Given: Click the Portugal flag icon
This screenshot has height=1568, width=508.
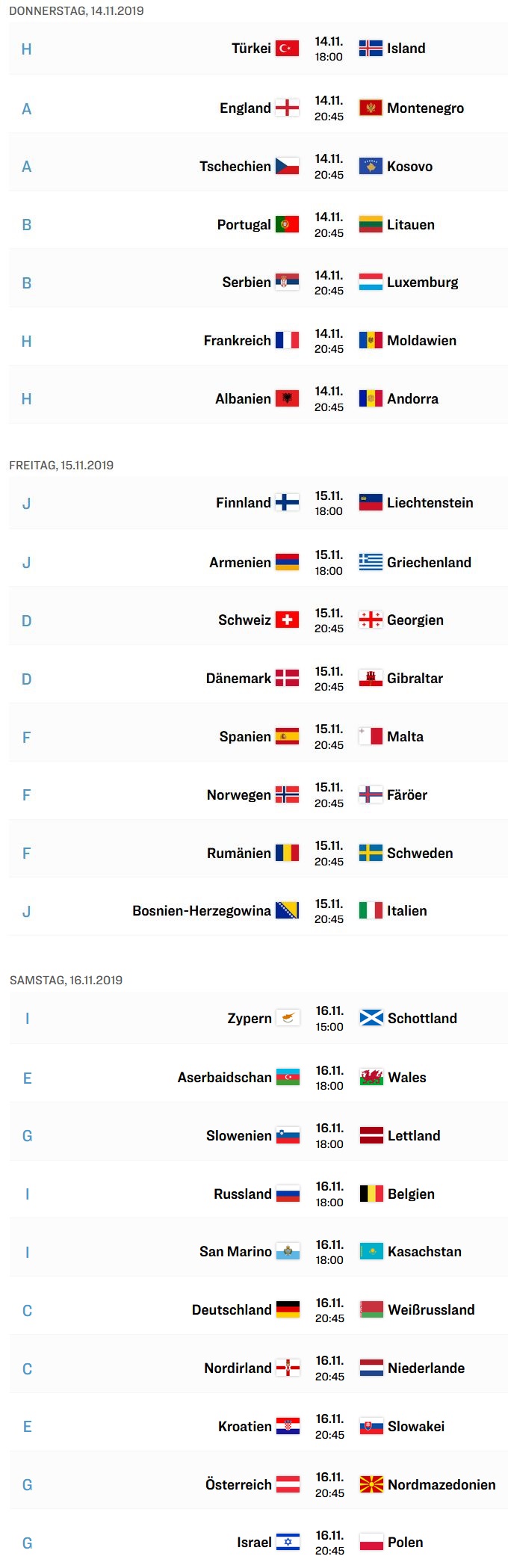Looking at the screenshot, I should click(x=288, y=224).
